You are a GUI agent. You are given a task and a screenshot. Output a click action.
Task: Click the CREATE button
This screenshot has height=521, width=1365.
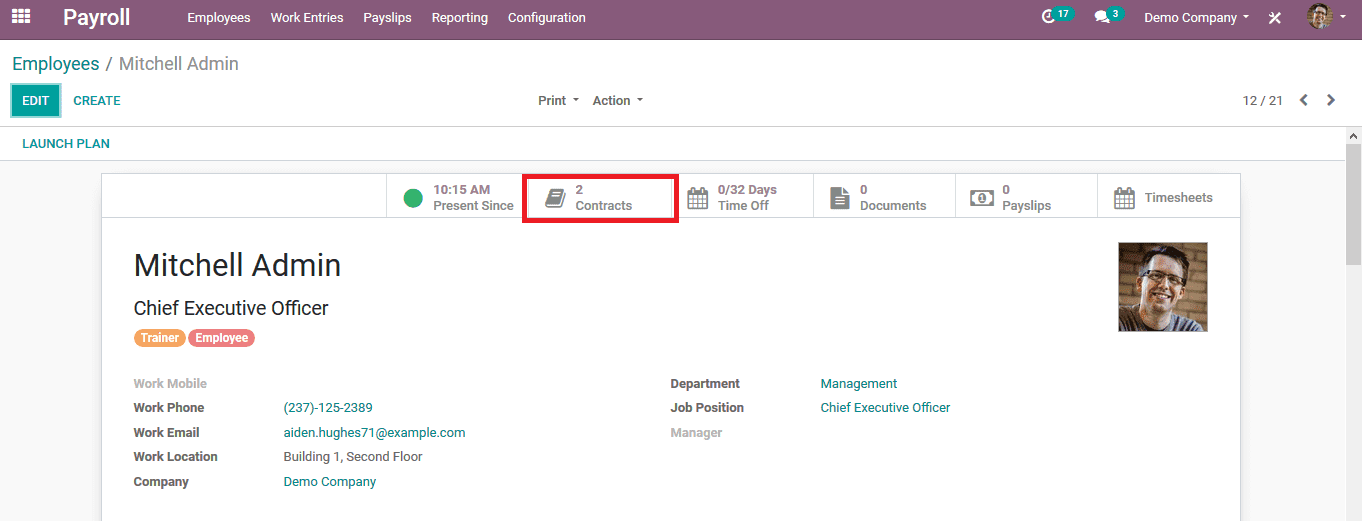point(97,100)
